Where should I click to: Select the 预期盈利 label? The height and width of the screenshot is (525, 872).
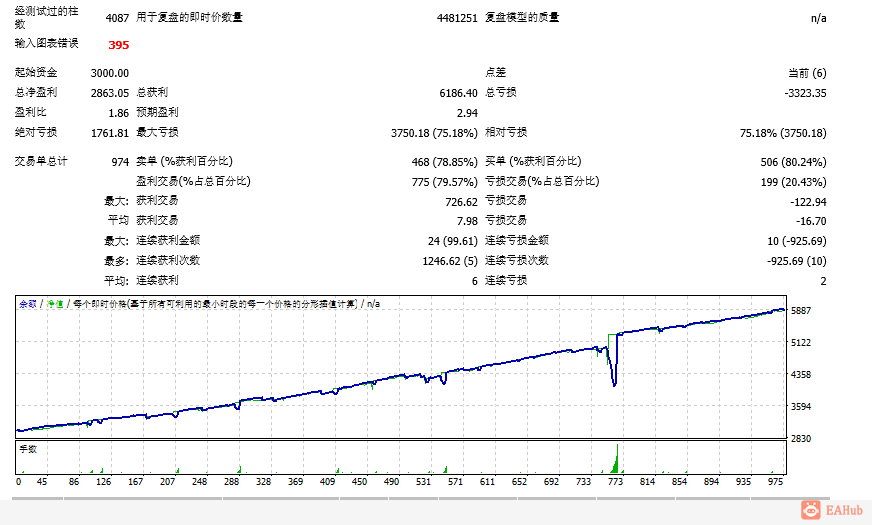coord(157,112)
